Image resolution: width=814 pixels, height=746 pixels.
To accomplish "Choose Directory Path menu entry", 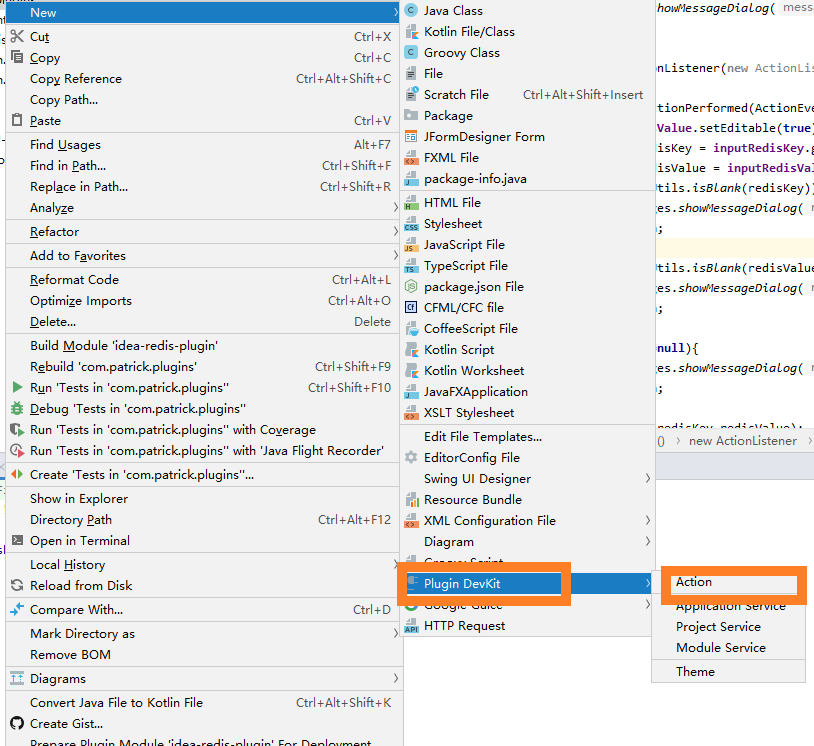I will (x=202, y=519).
